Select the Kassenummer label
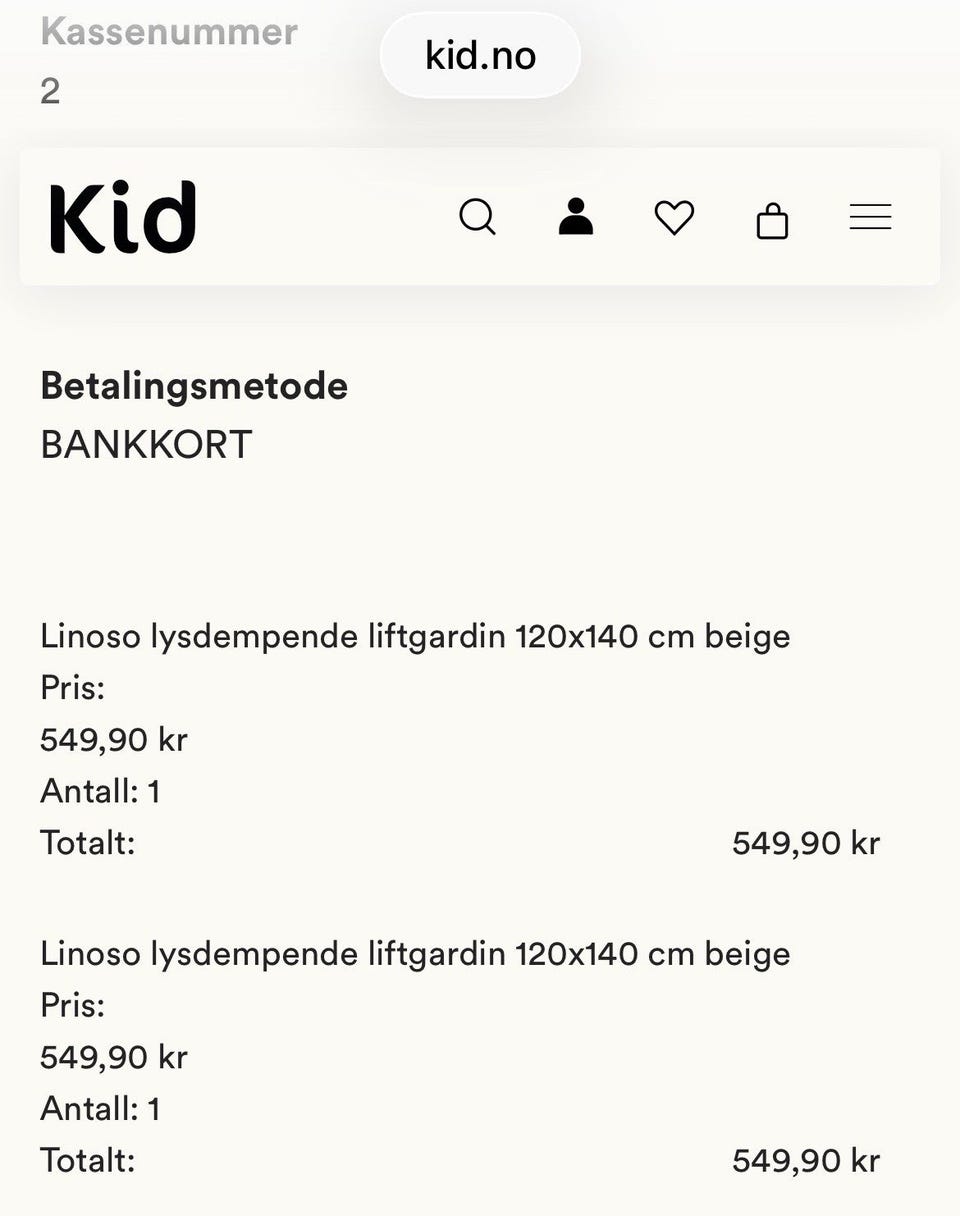This screenshot has height=1216, width=960. pyautogui.click(x=169, y=32)
